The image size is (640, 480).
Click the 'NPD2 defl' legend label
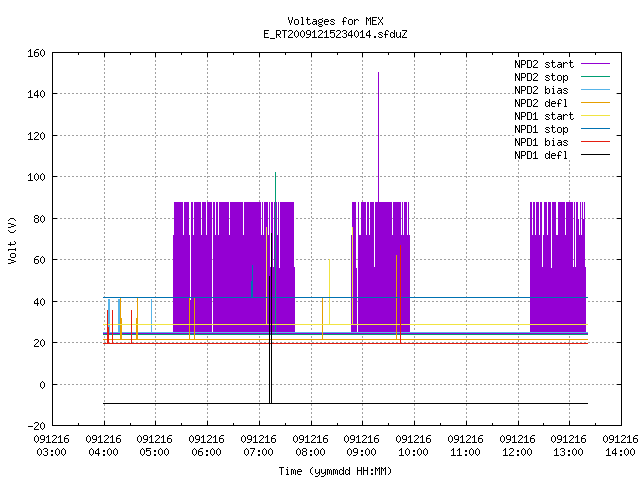point(541,103)
